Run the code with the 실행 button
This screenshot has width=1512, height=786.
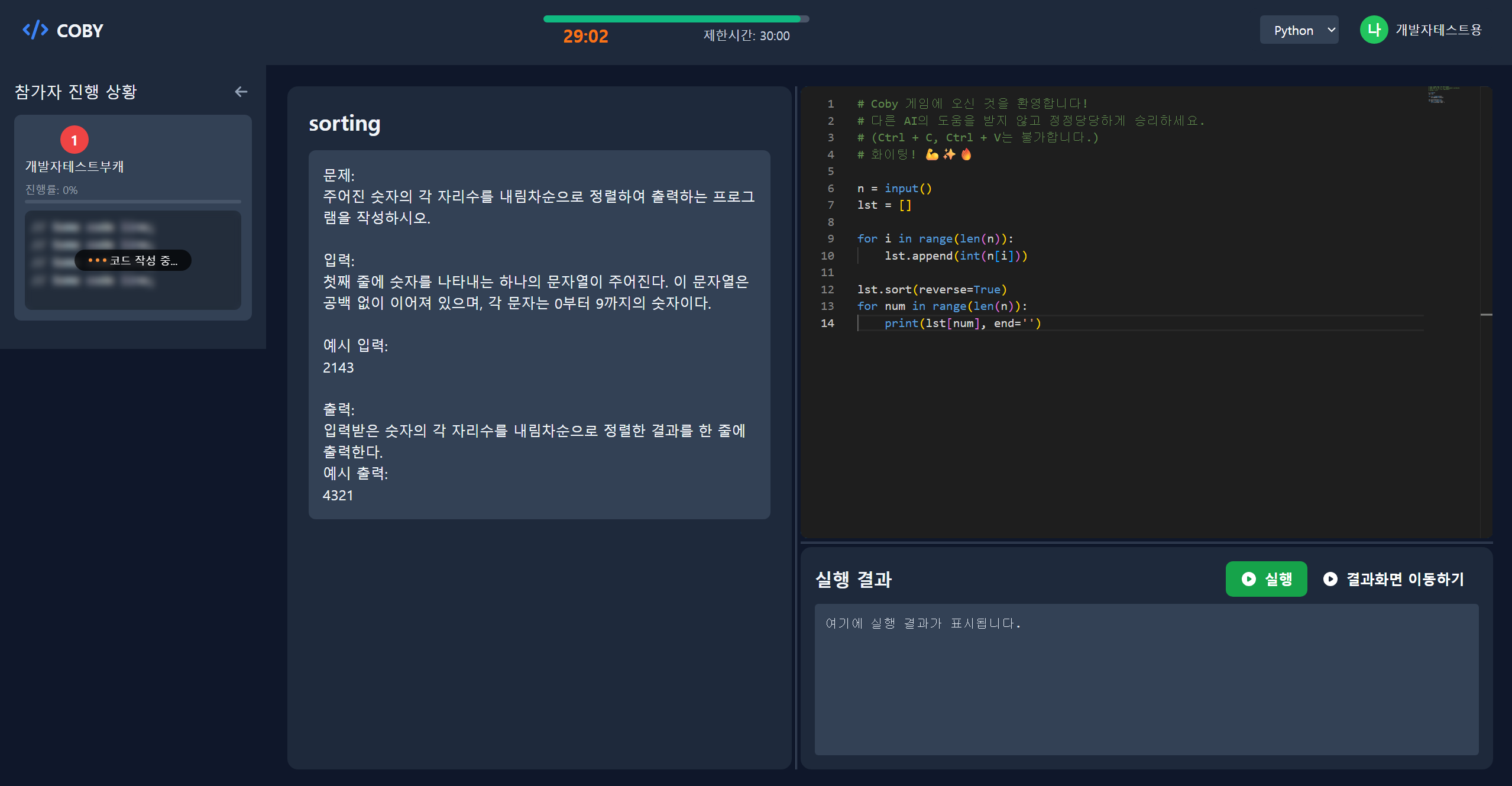pyautogui.click(x=1267, y=579)
